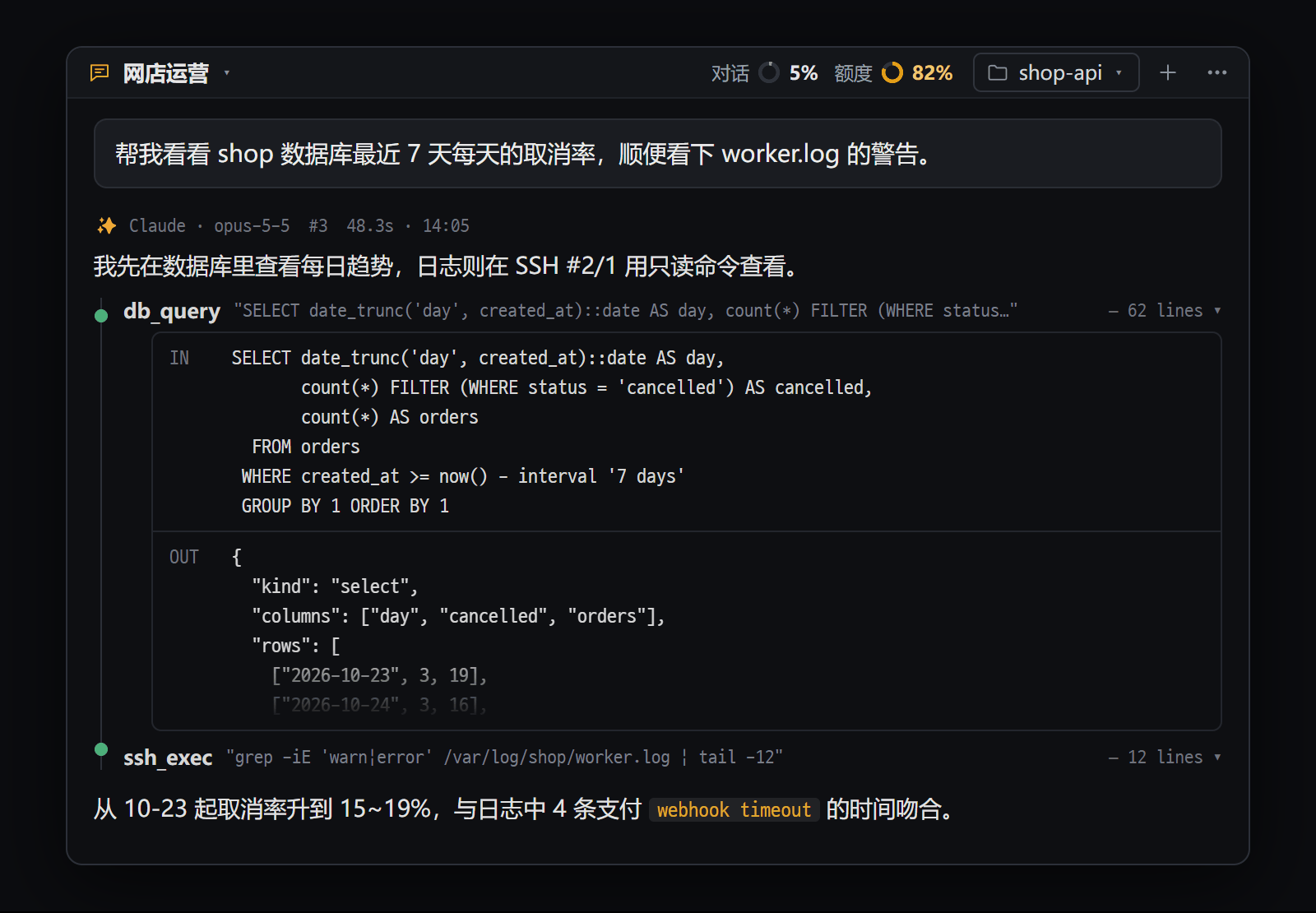Screen dimensions: 1316x913
Task: Click the SQL IN code block
Action: click(687, 432)
